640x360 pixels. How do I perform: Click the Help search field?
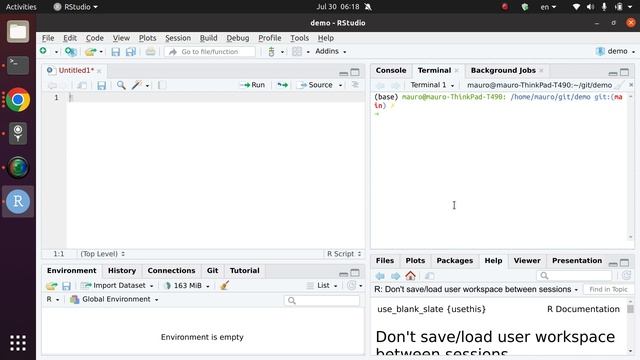[575, 276]
